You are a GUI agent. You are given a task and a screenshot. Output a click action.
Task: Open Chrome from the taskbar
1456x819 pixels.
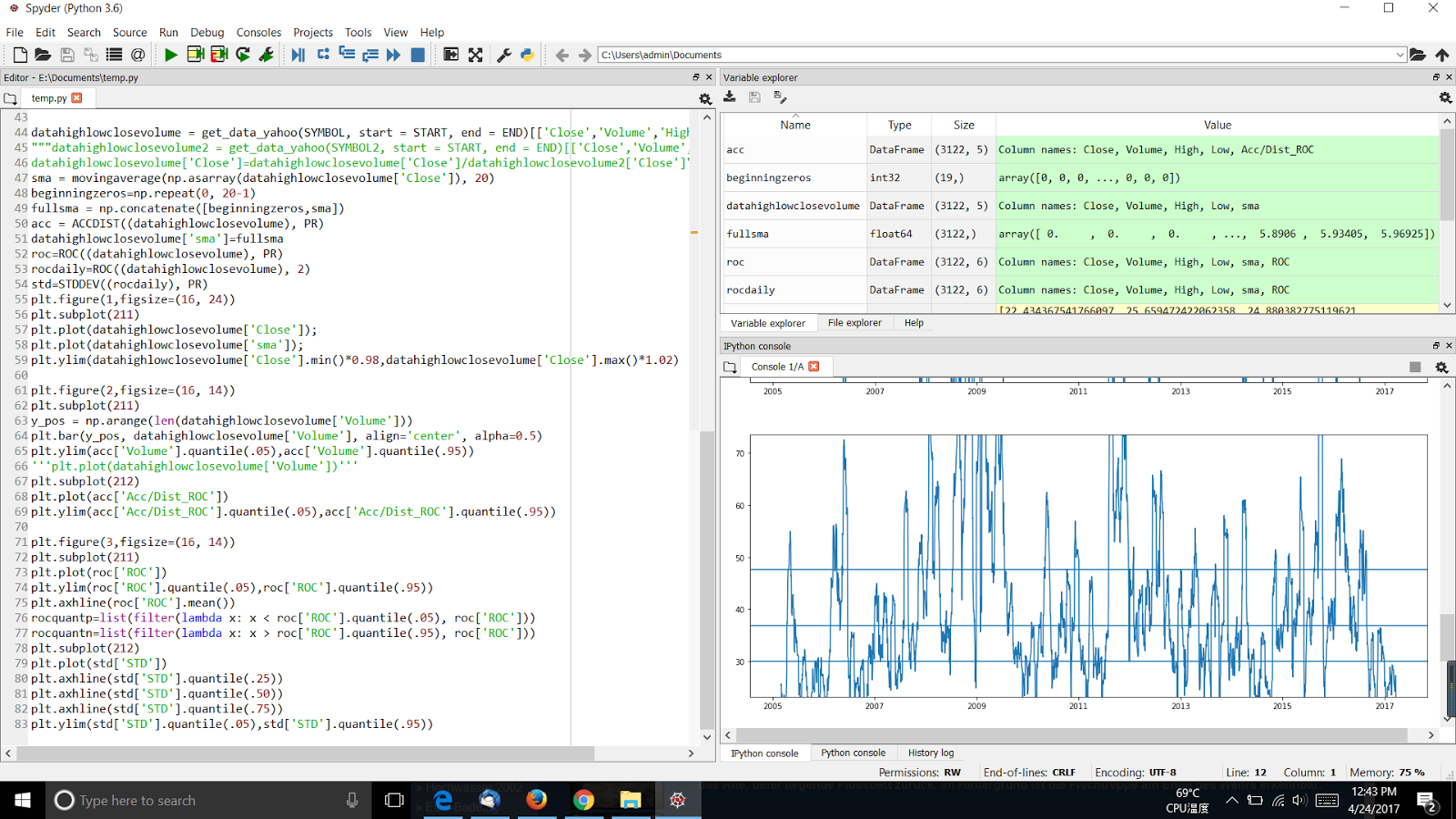coord(583,800)
